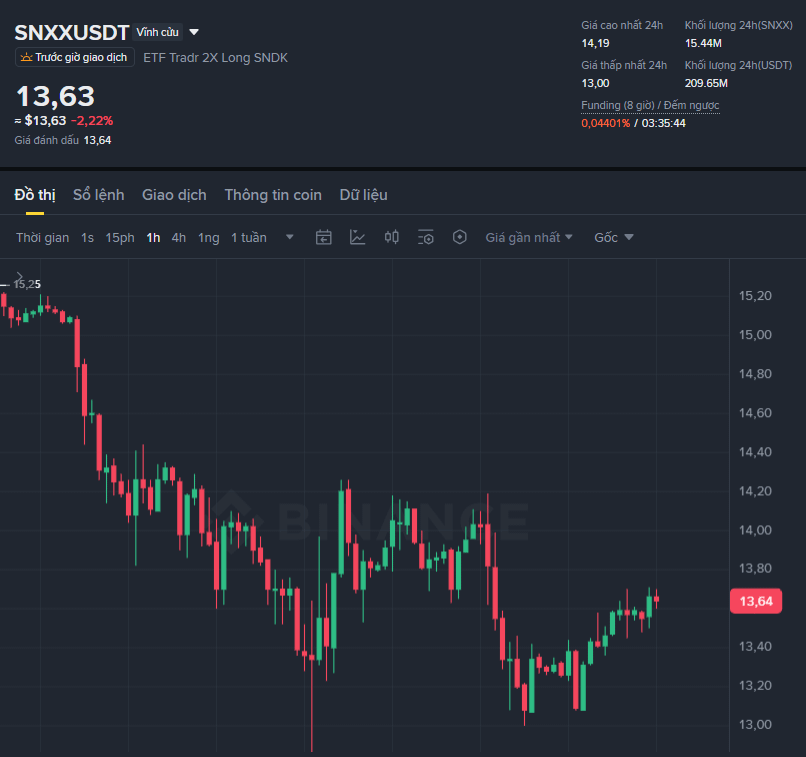Click the Funding (8 giờ) / Đếm ngược link

(x=650, y=105)
